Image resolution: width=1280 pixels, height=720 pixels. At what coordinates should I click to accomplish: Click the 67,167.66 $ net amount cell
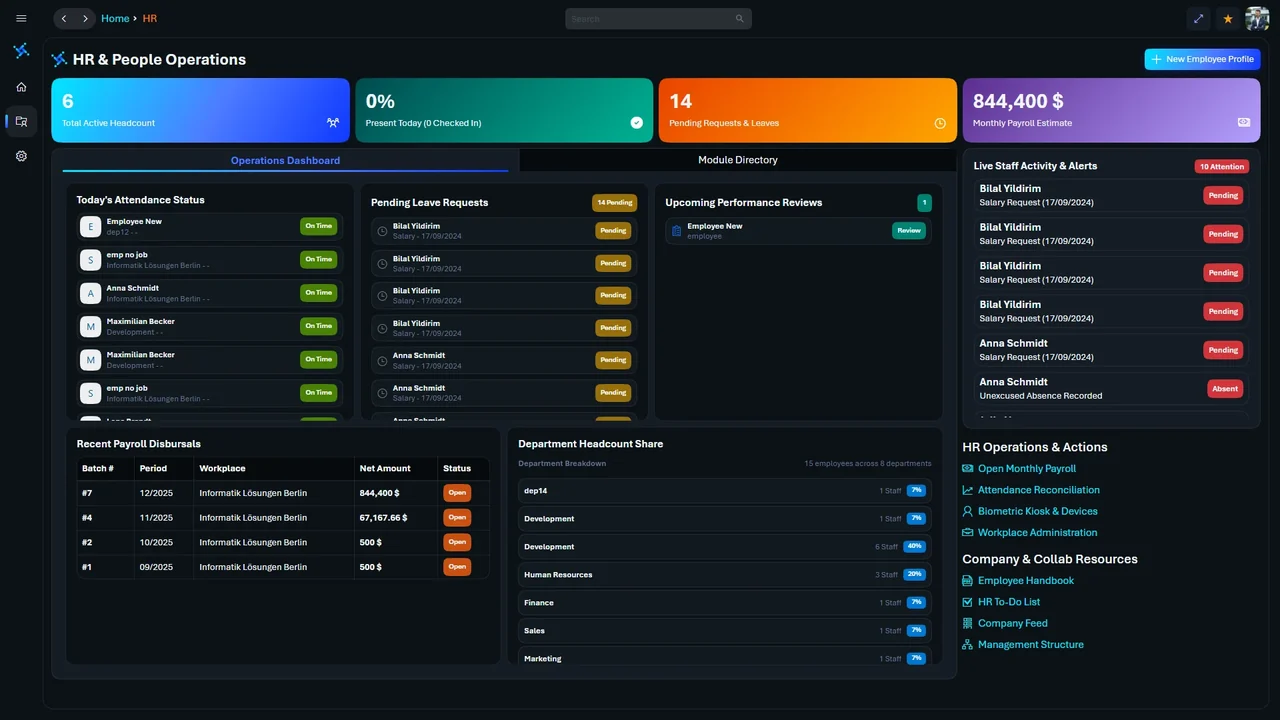(395, 518)
